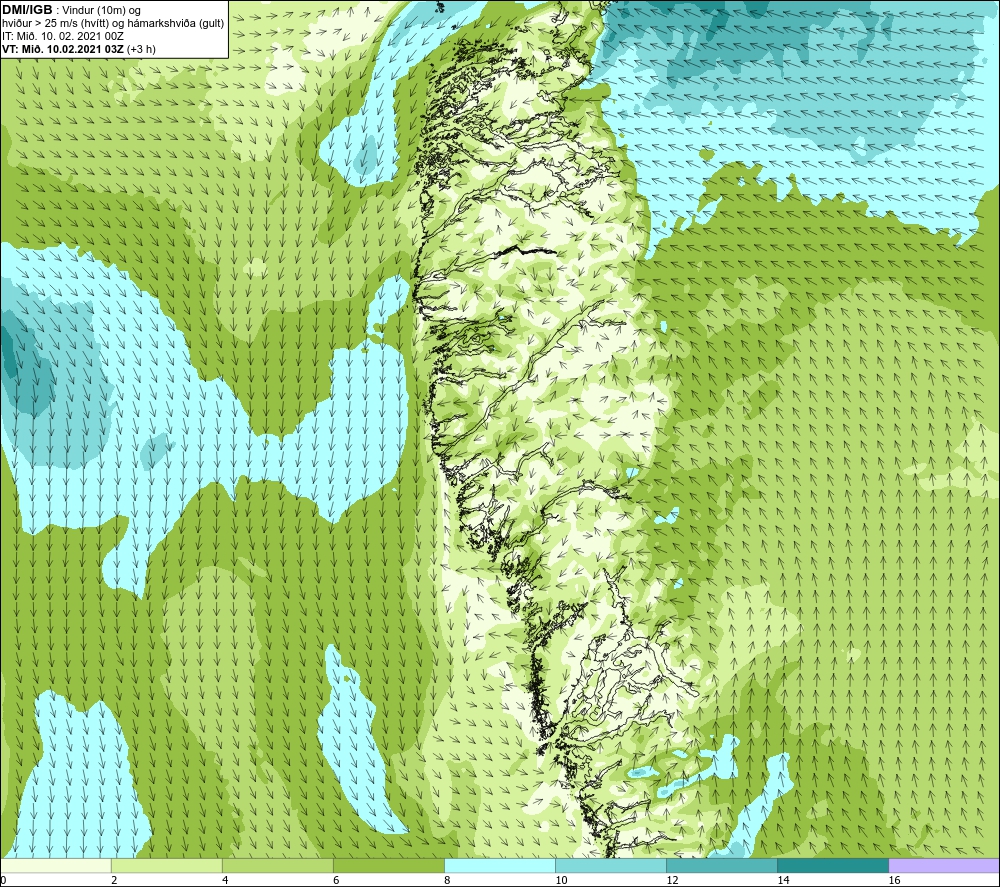Click the "2" label on the color scale
The image size is (1000, 887).
[114, 881]
